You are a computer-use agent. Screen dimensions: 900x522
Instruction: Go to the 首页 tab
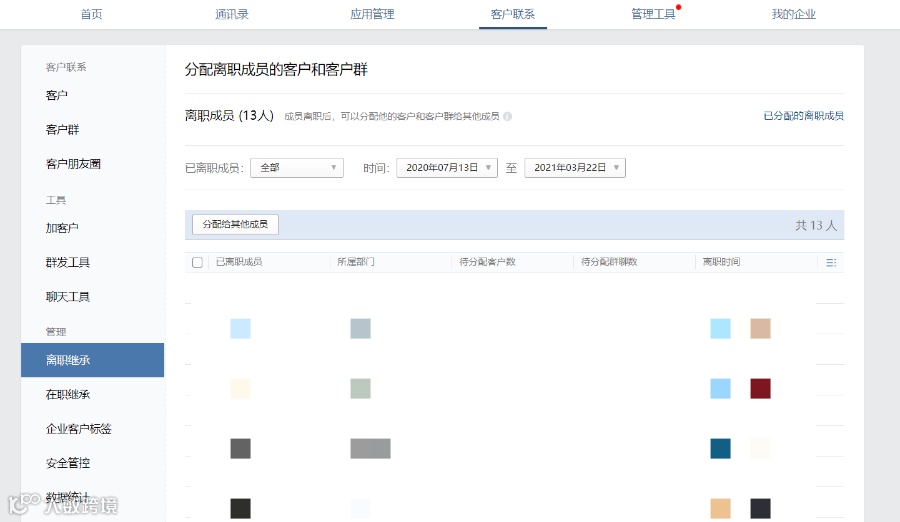[x=91, y=14]
